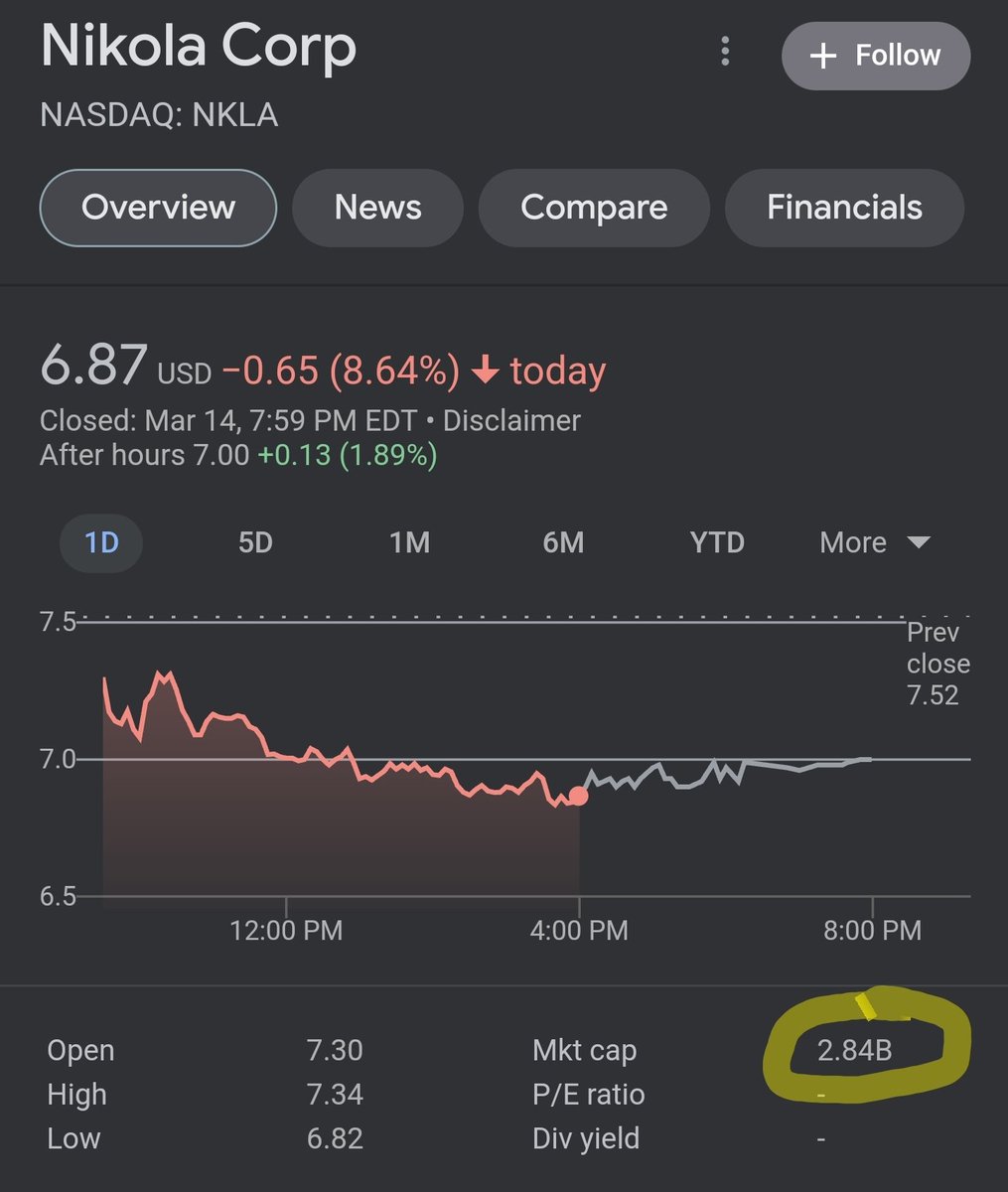Image resolution: width=1008 pixels, height=1192 pixels.
Task: Switch chart to 1M range
Action: [x=409, y=542]
